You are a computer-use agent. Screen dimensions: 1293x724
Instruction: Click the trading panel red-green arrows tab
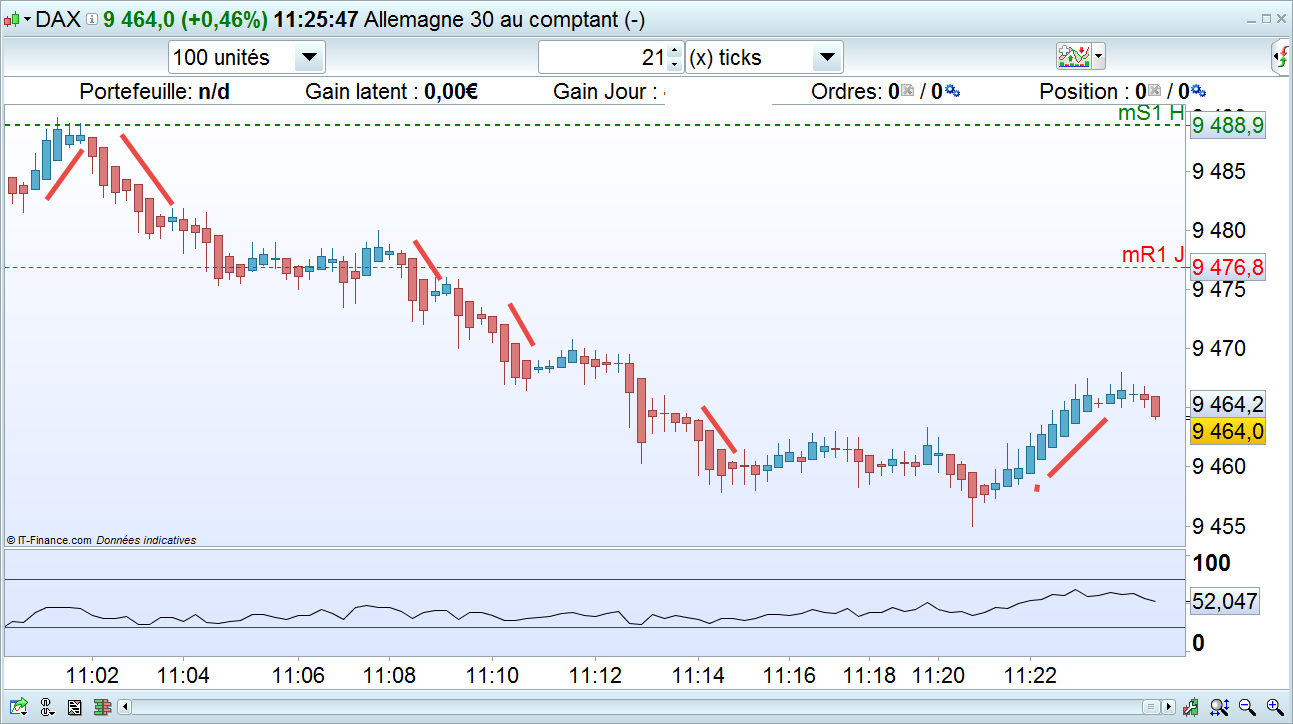coord(1281,57)
